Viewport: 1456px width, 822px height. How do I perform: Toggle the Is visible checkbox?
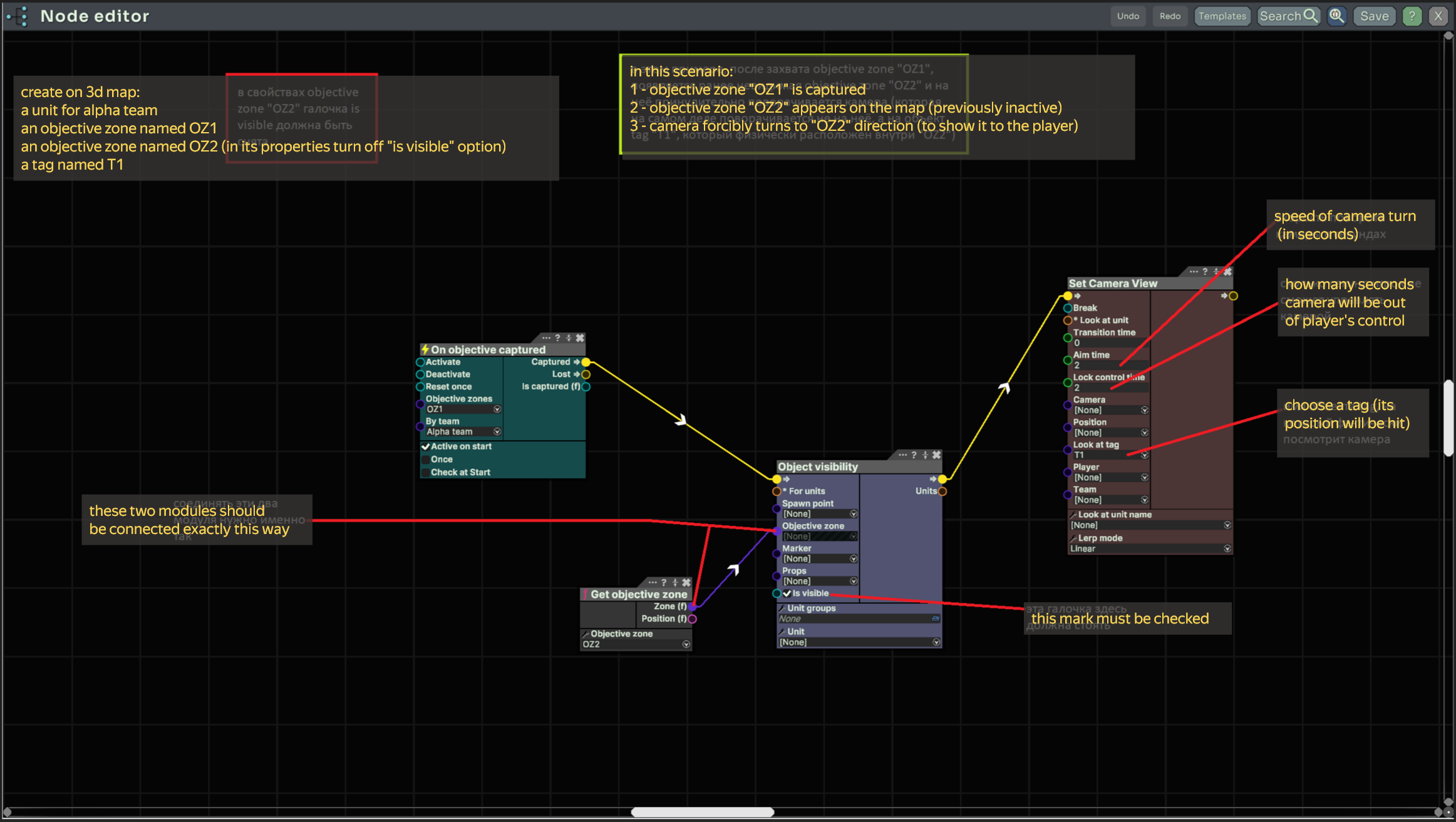787,593
